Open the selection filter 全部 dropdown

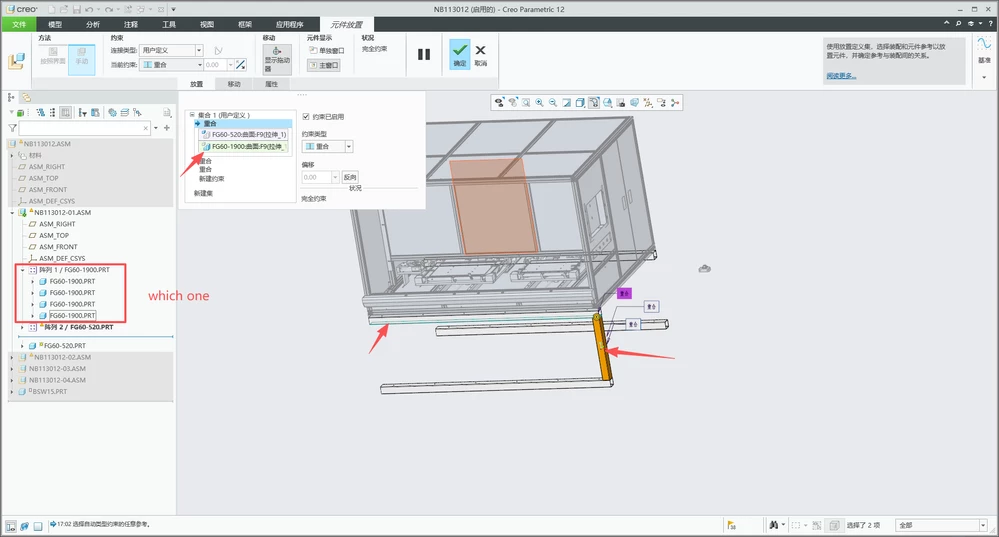point(942,526)
